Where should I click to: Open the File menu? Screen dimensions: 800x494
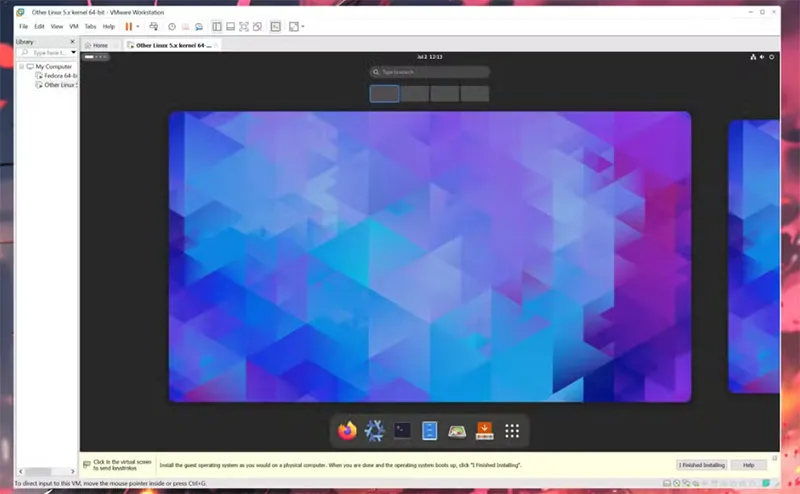[23, 27]
